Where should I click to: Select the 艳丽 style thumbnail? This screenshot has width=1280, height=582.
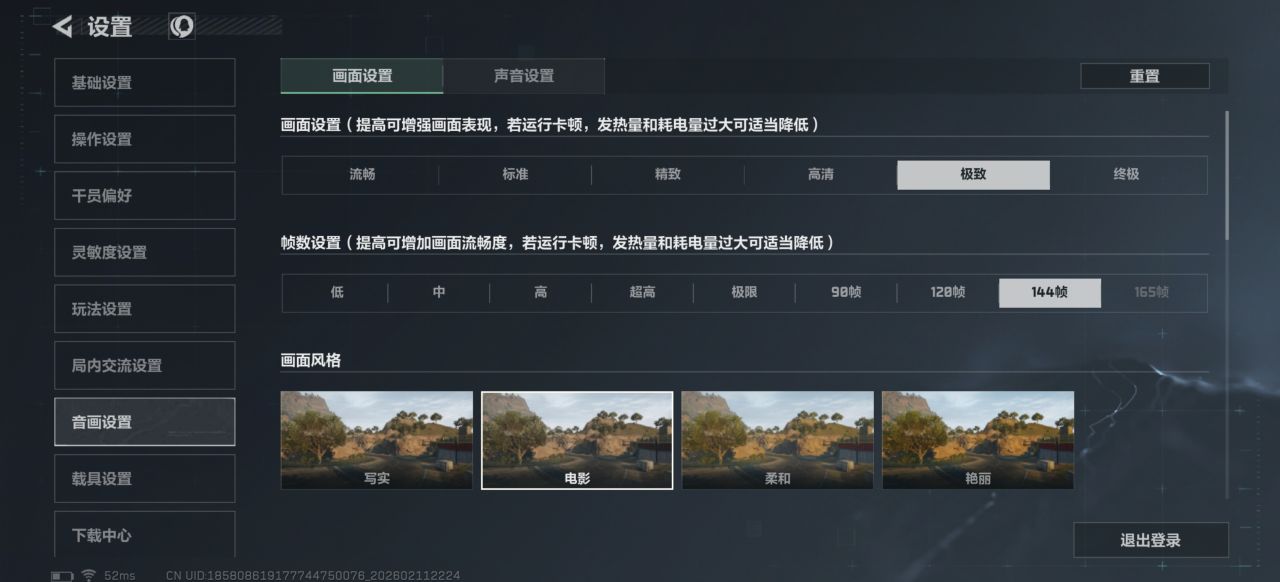coord(978,440)
